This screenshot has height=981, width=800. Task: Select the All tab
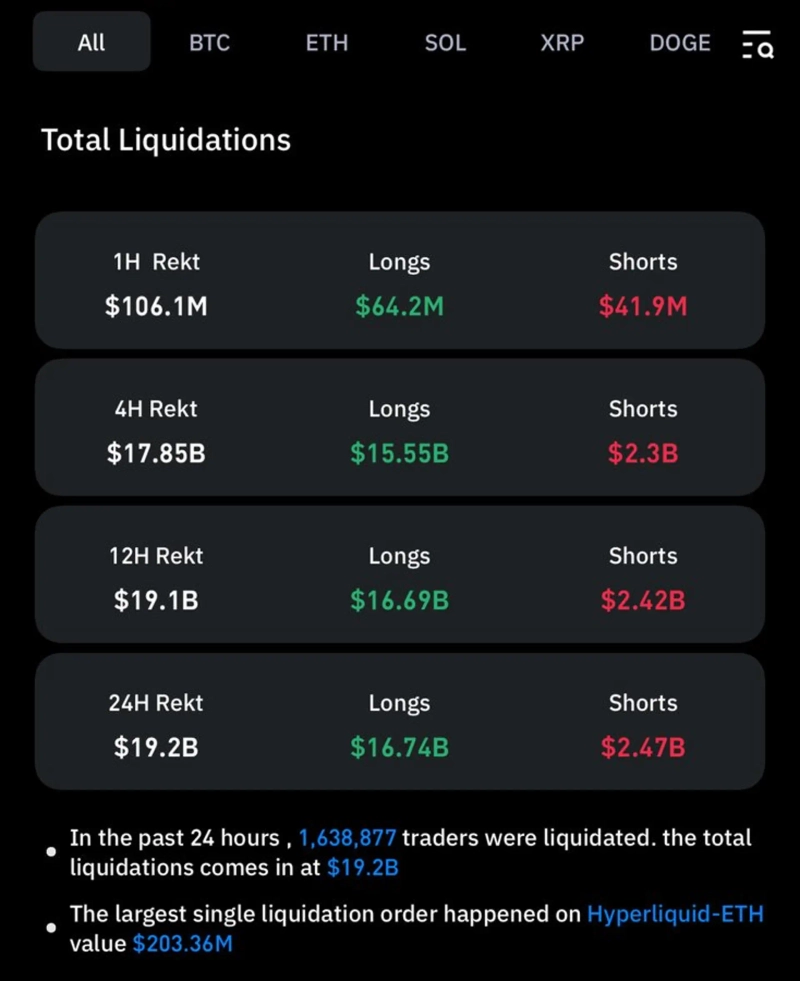(91, 42)
